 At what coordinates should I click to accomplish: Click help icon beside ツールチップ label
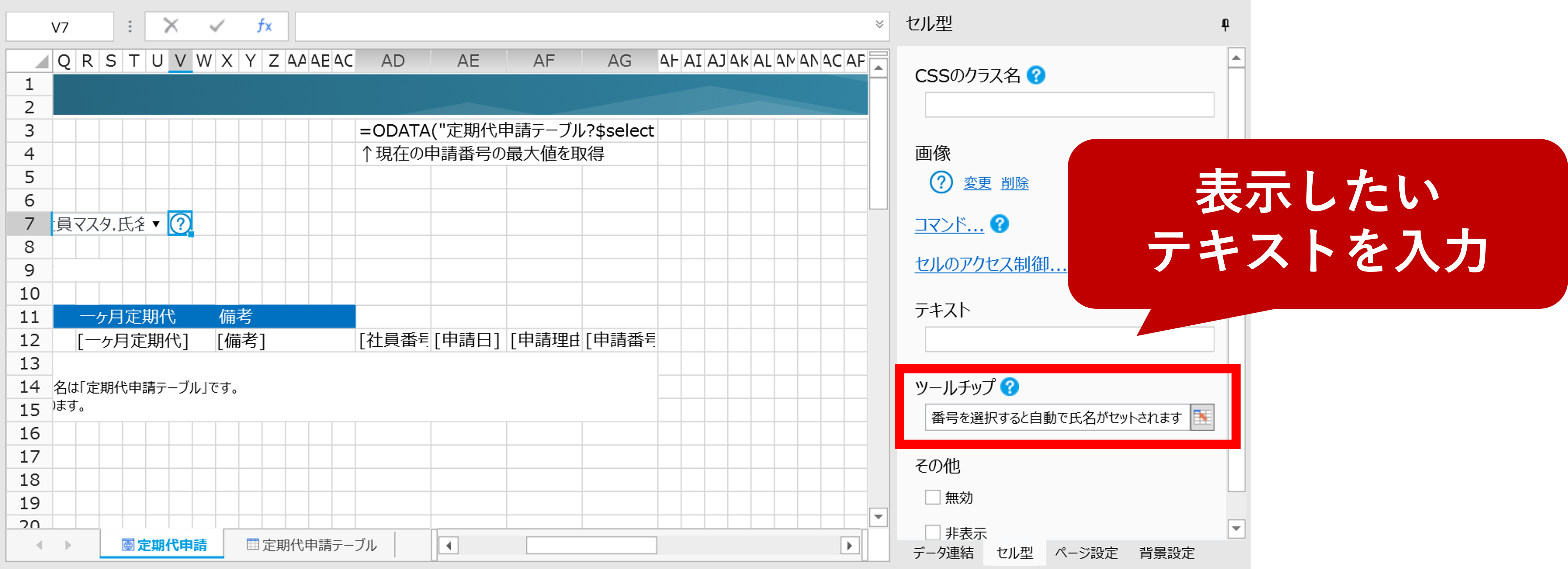point(1009,386)
